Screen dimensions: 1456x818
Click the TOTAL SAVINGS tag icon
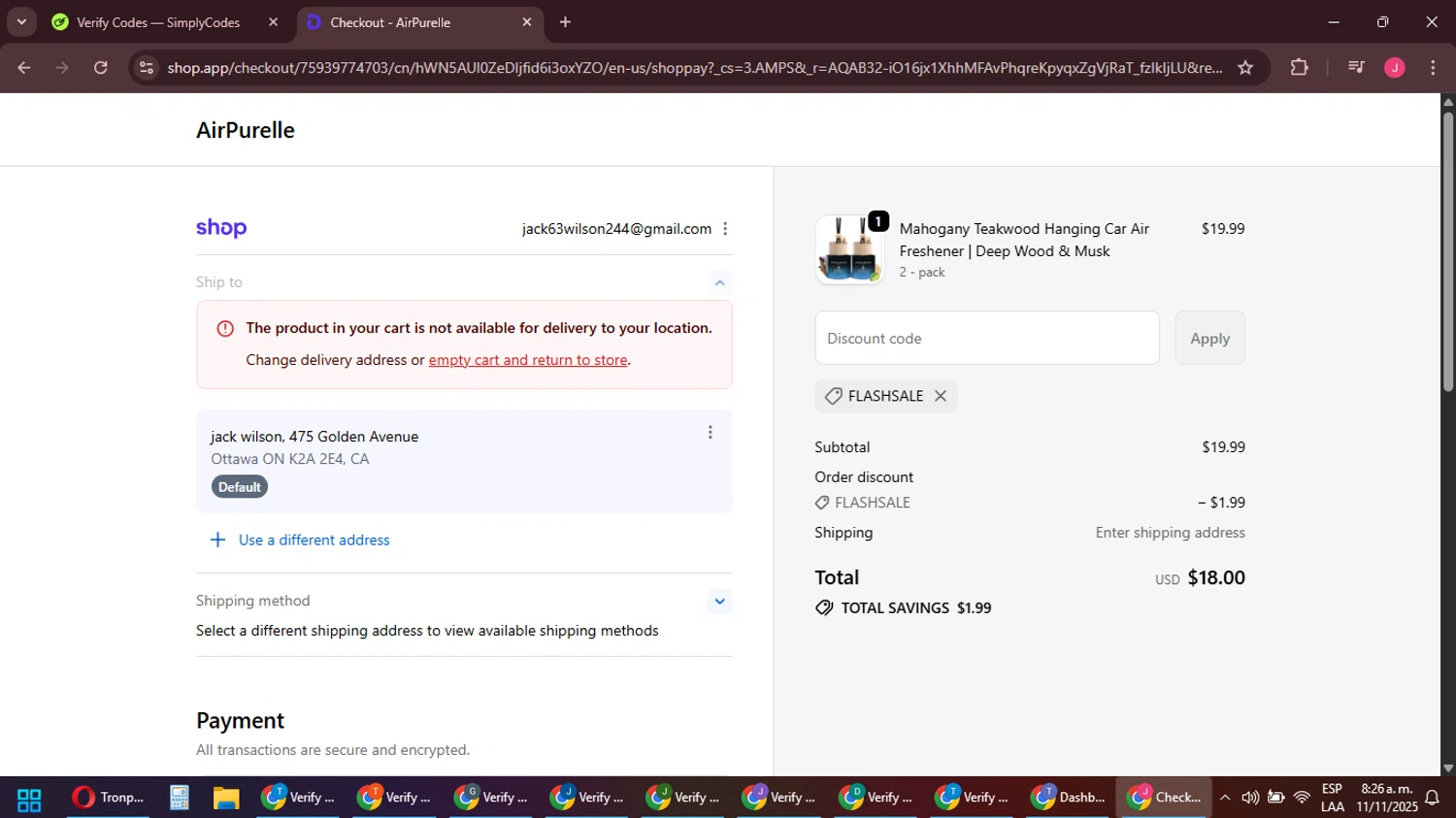pos(824,608)
